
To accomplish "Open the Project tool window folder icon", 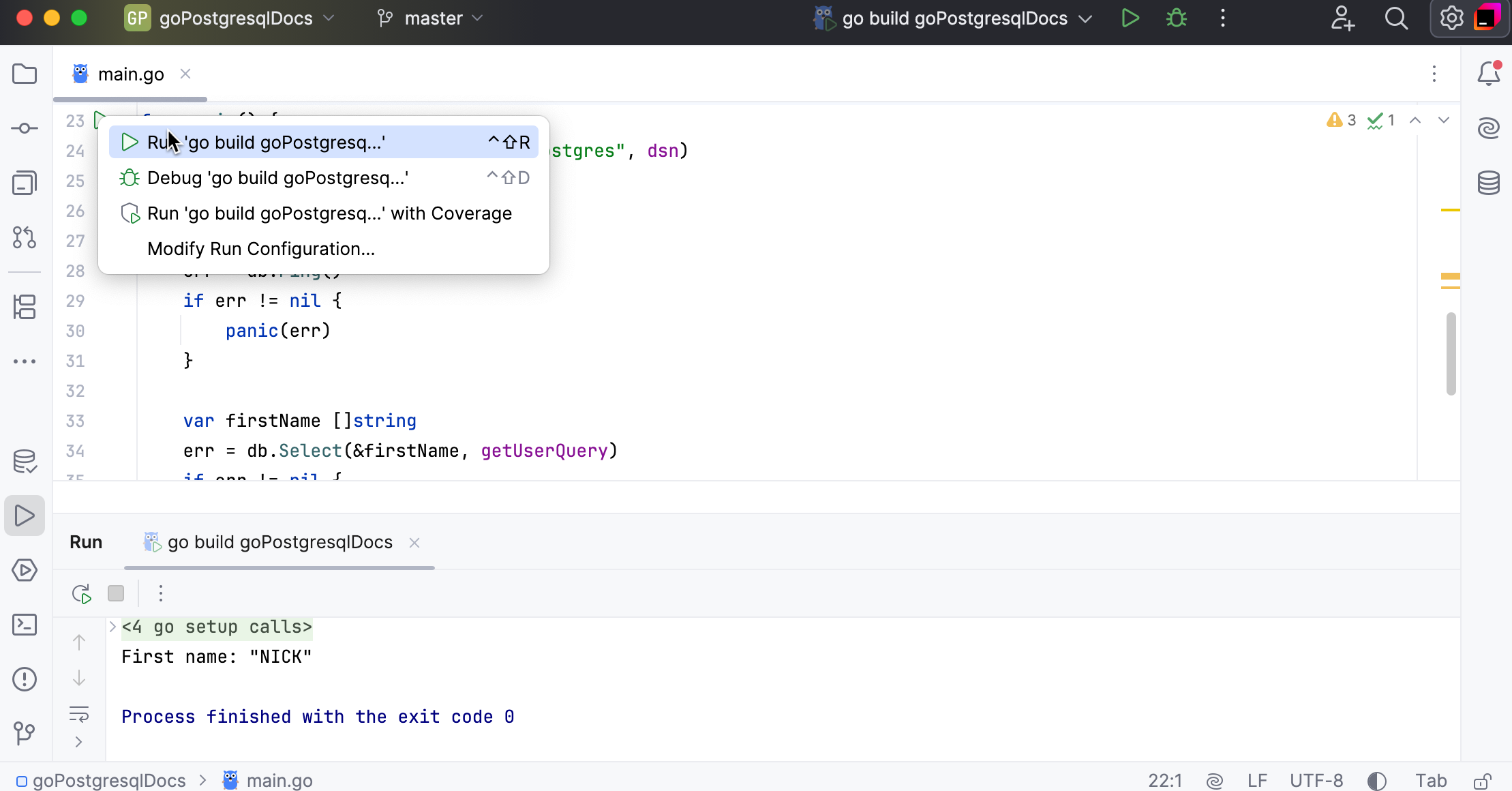I will pos(25,74).
